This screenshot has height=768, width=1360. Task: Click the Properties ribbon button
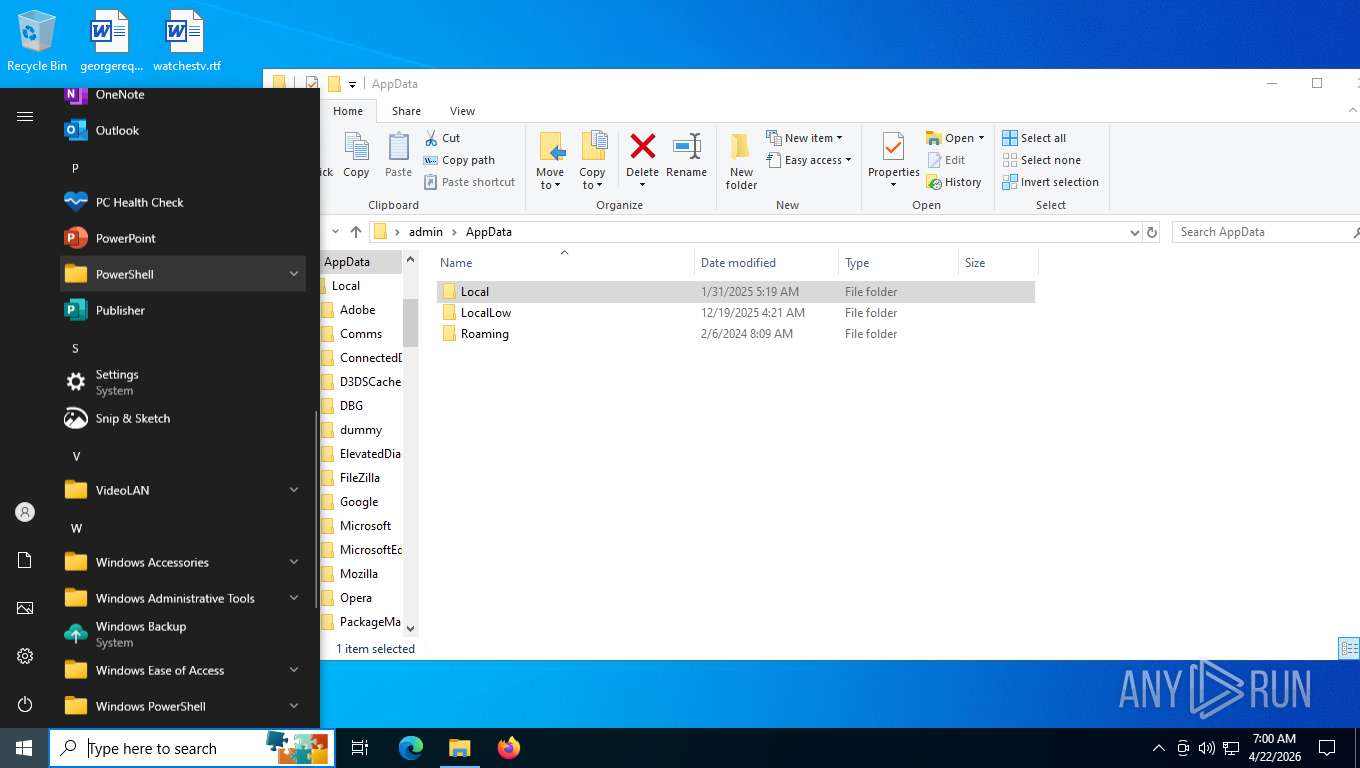coord(893,160)
